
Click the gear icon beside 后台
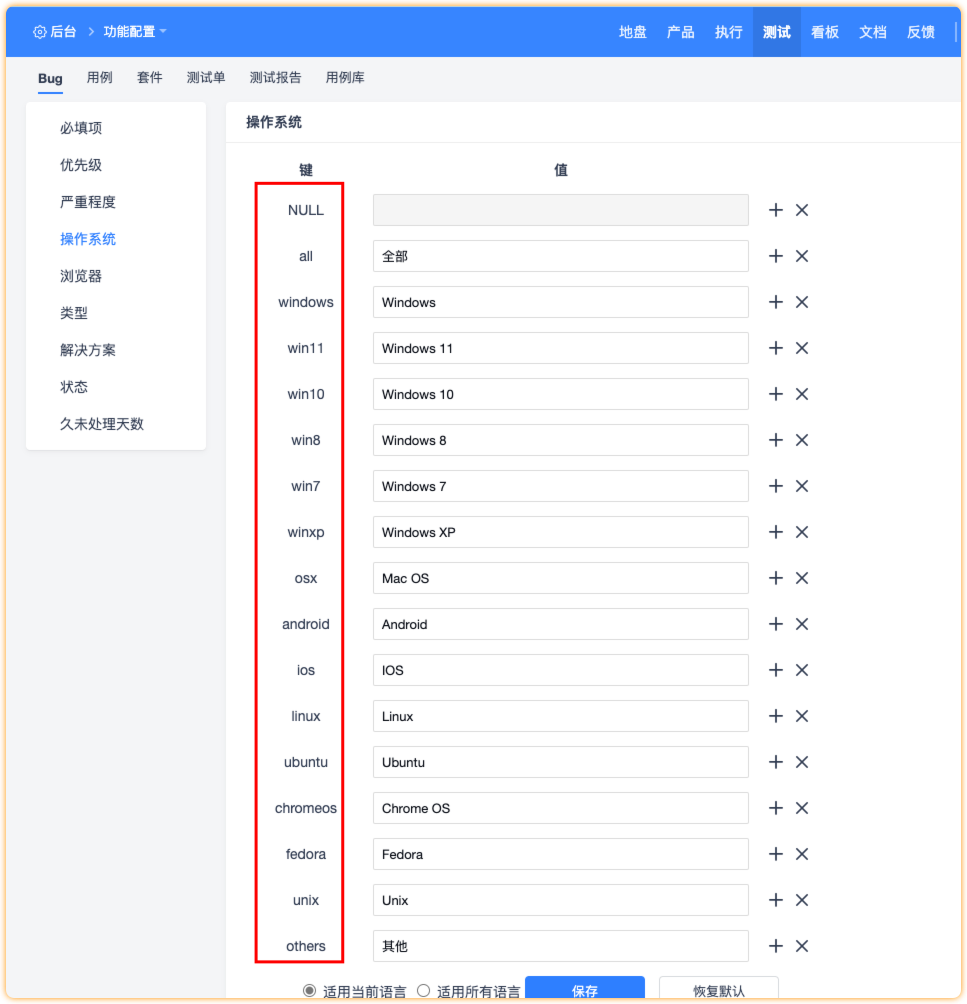pyautogui.click(x=40, y=32)
